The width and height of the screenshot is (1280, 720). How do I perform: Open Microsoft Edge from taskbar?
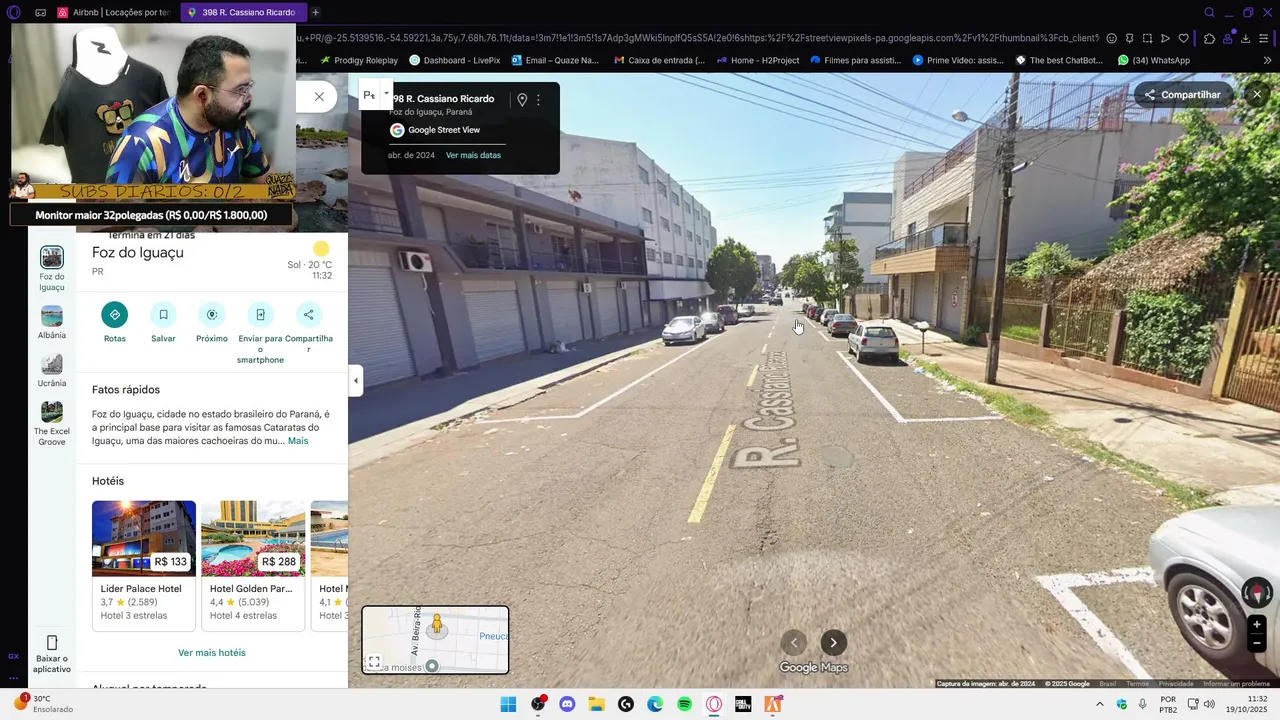point(655,704)
